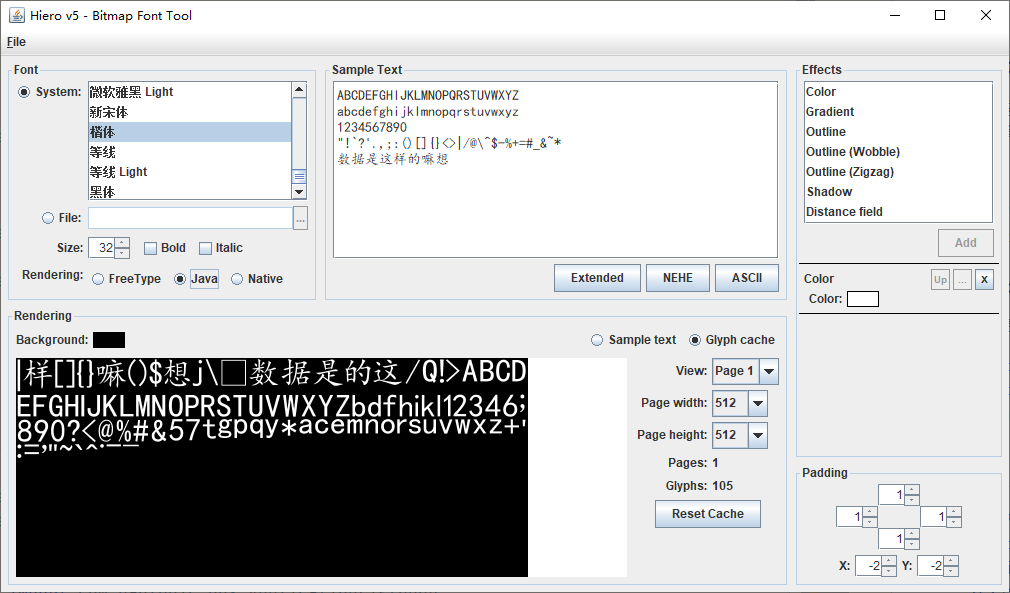Enable the Bold checkbox
This screenshot has height=593, width=1010.
point(151,248)
